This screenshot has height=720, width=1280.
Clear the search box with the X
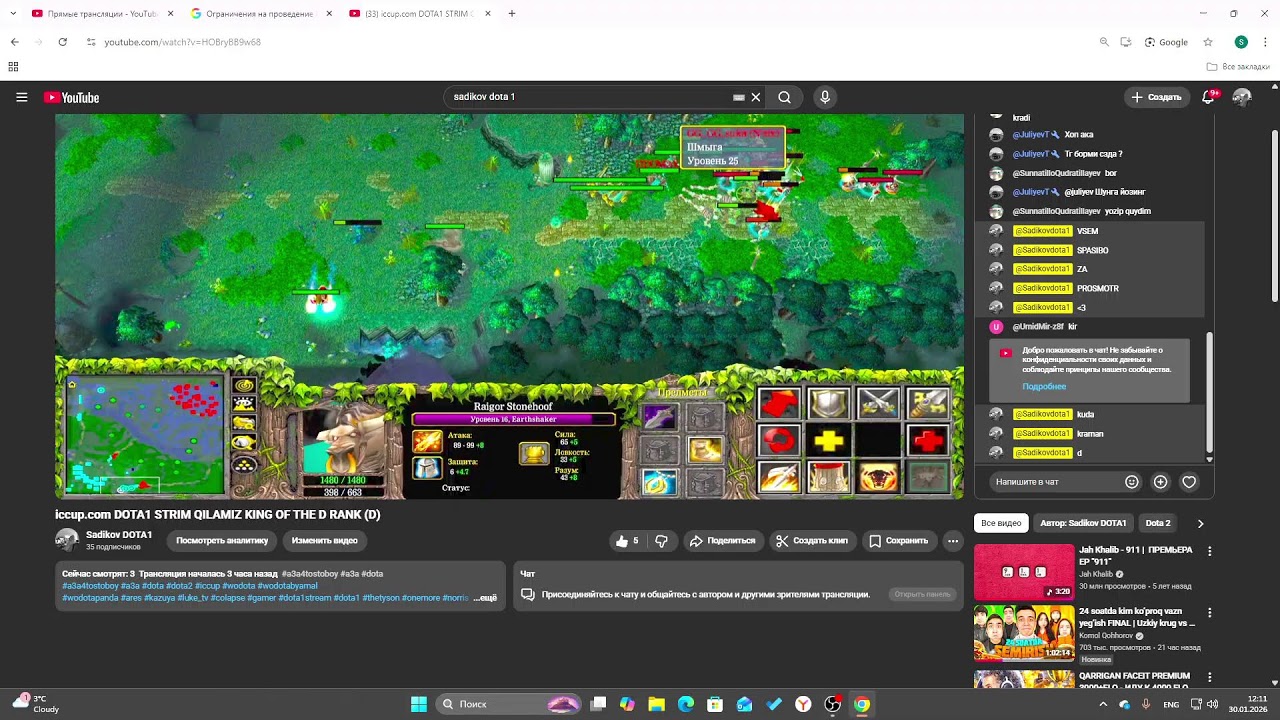coord(756,97)
